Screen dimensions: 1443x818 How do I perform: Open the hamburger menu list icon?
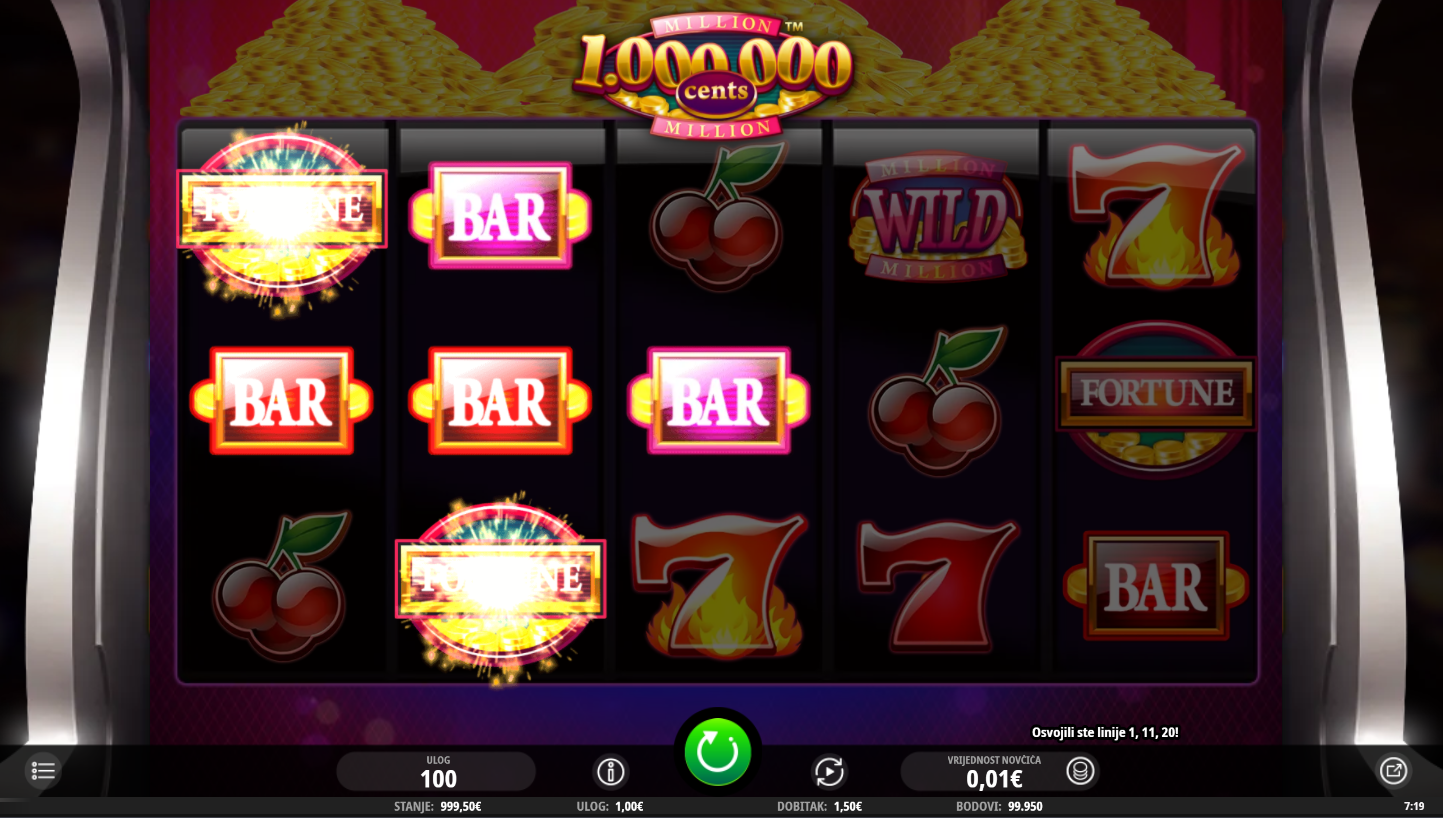point(43,771)
